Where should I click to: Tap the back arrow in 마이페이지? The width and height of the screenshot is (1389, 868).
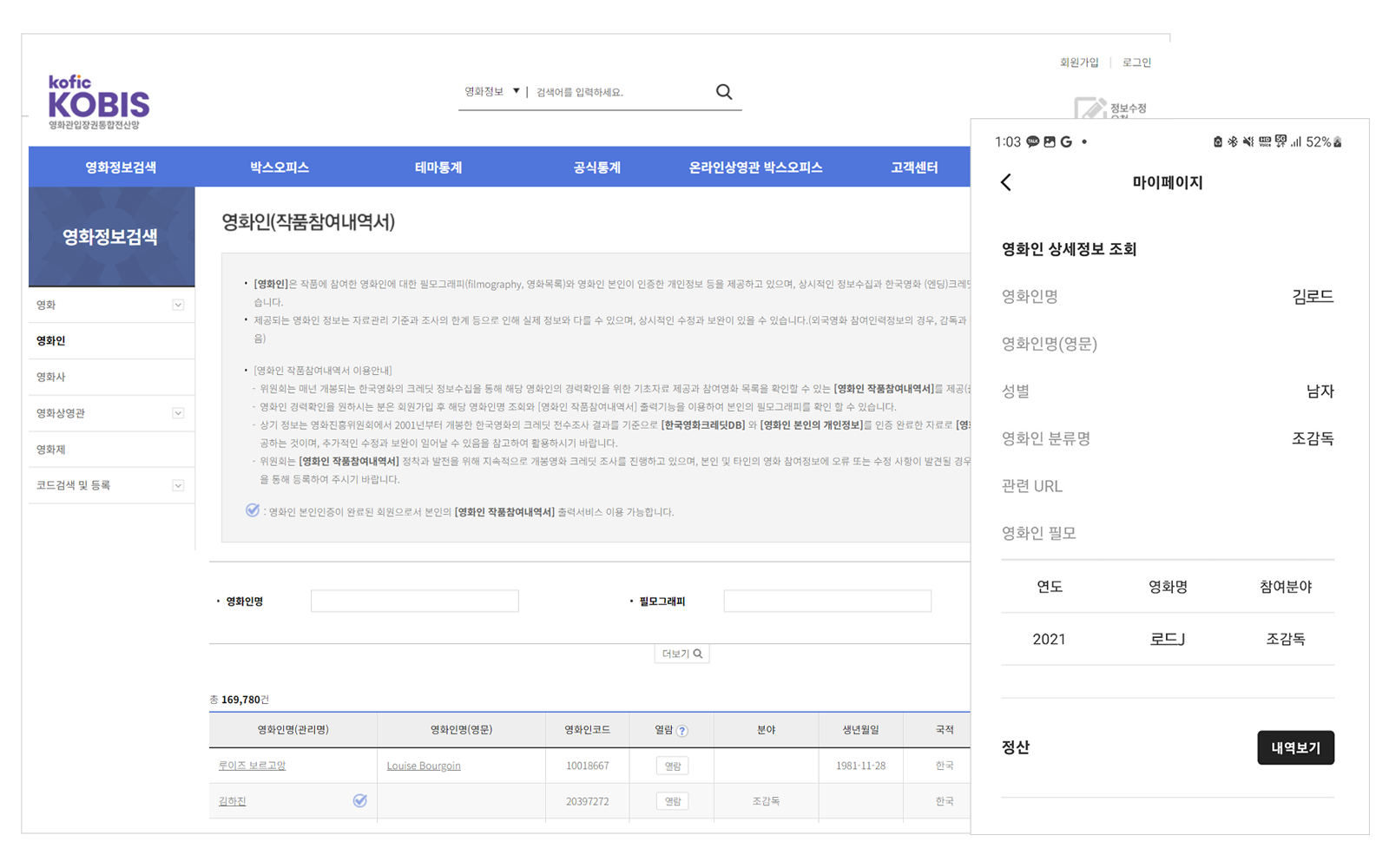click(x=1006, y=182)
